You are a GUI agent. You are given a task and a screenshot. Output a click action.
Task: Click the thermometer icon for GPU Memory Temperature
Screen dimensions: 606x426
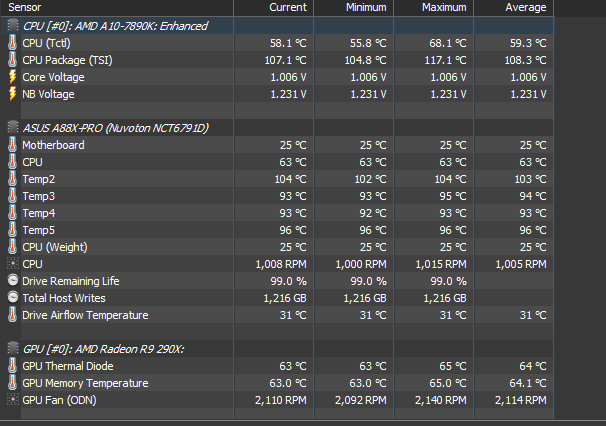12,383
